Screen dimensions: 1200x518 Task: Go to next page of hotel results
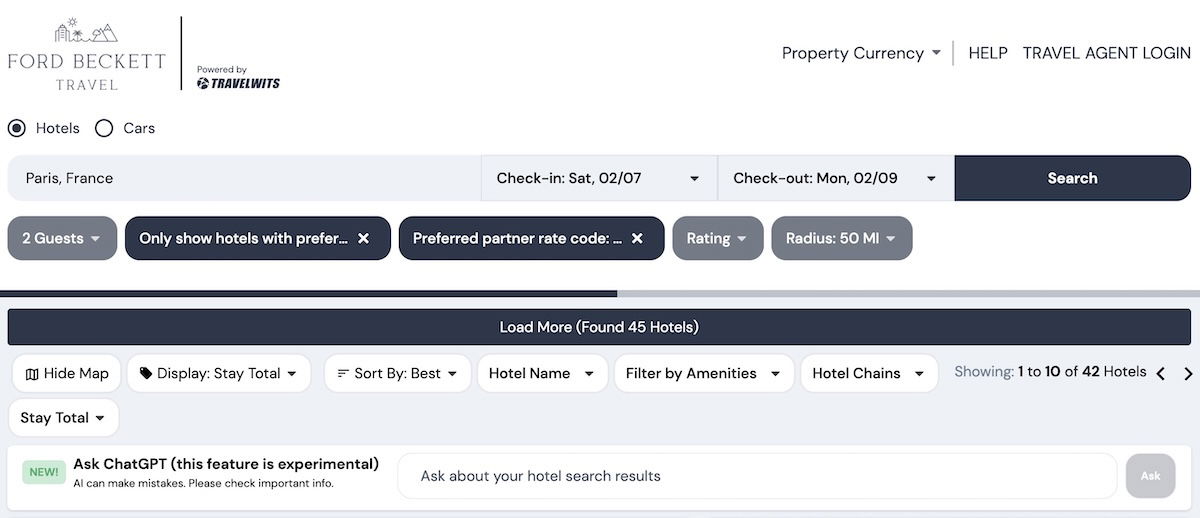1188,373
